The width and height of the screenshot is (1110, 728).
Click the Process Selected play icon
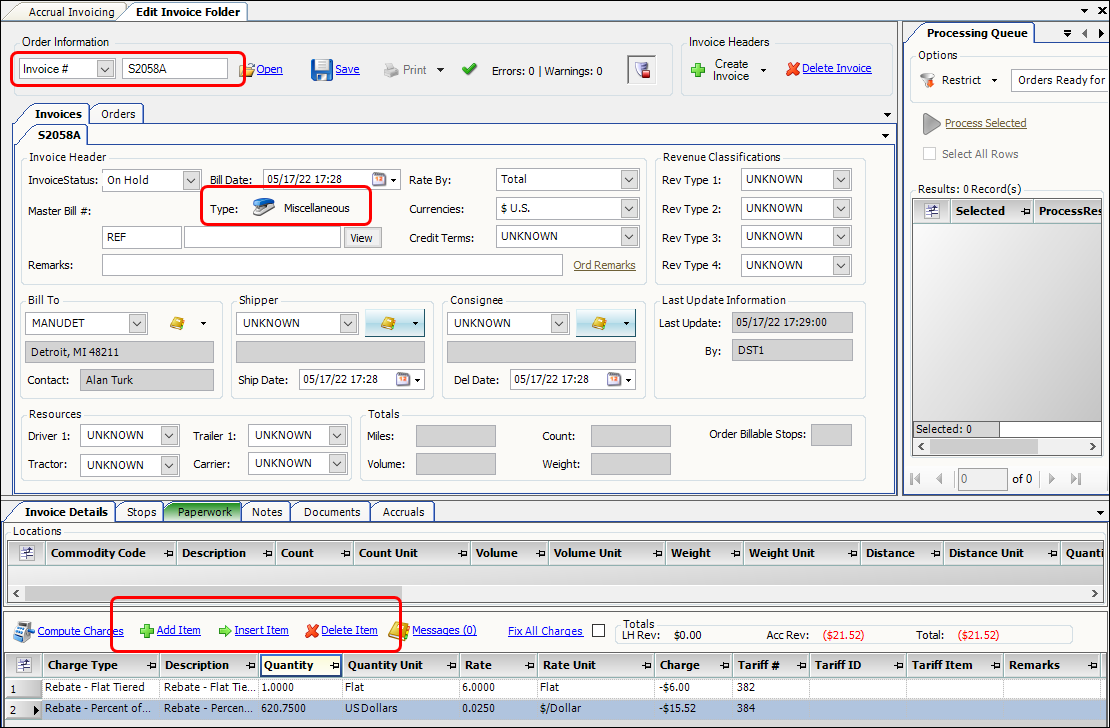pos(932,123)
